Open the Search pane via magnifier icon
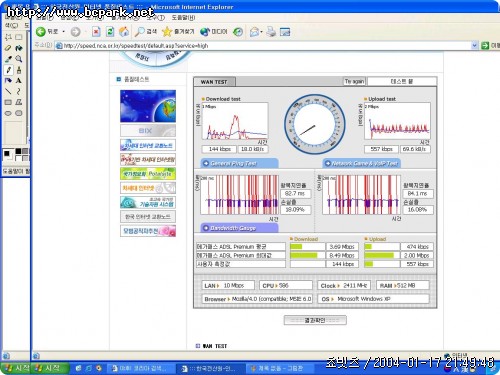The height and width of the screenshot is (375, 500). pyautogui.click(x=145, y=32)
